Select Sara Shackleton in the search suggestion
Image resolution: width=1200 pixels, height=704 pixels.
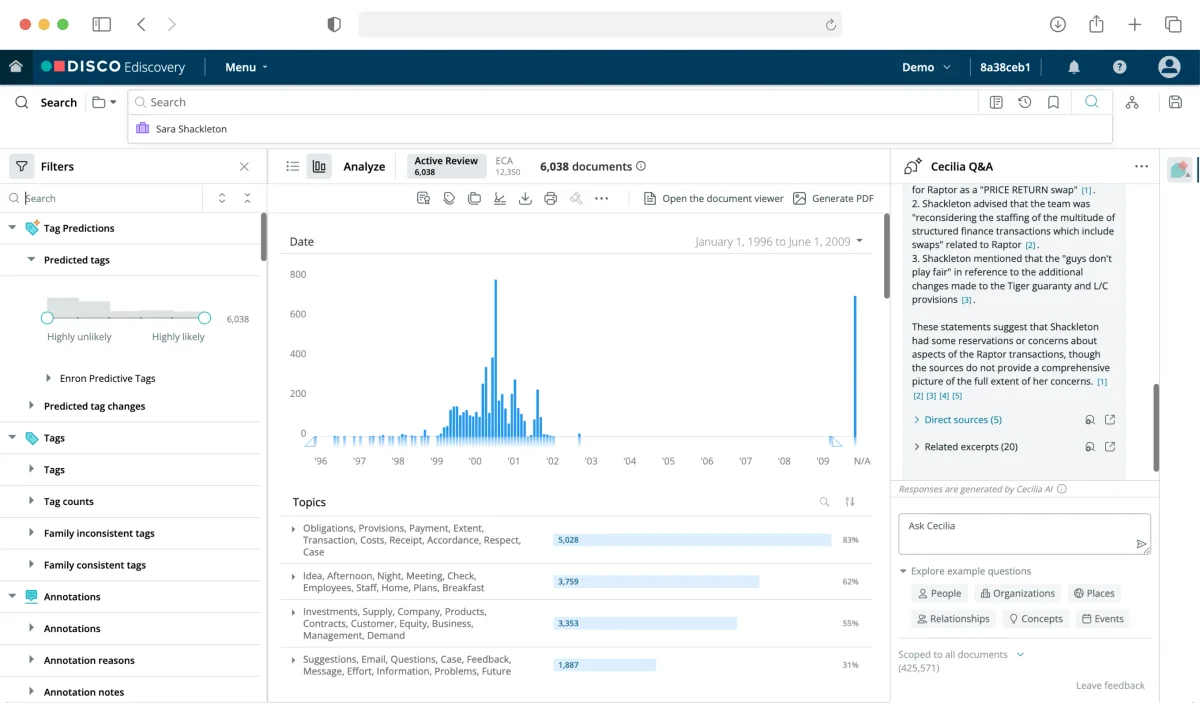190,129
